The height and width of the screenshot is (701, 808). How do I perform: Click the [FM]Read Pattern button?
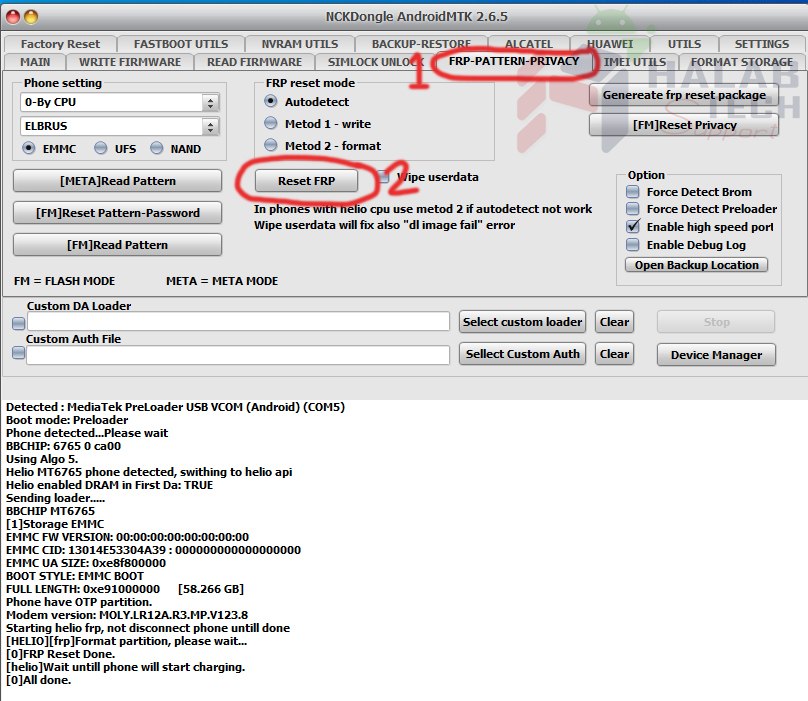click(x=117, y=245)
